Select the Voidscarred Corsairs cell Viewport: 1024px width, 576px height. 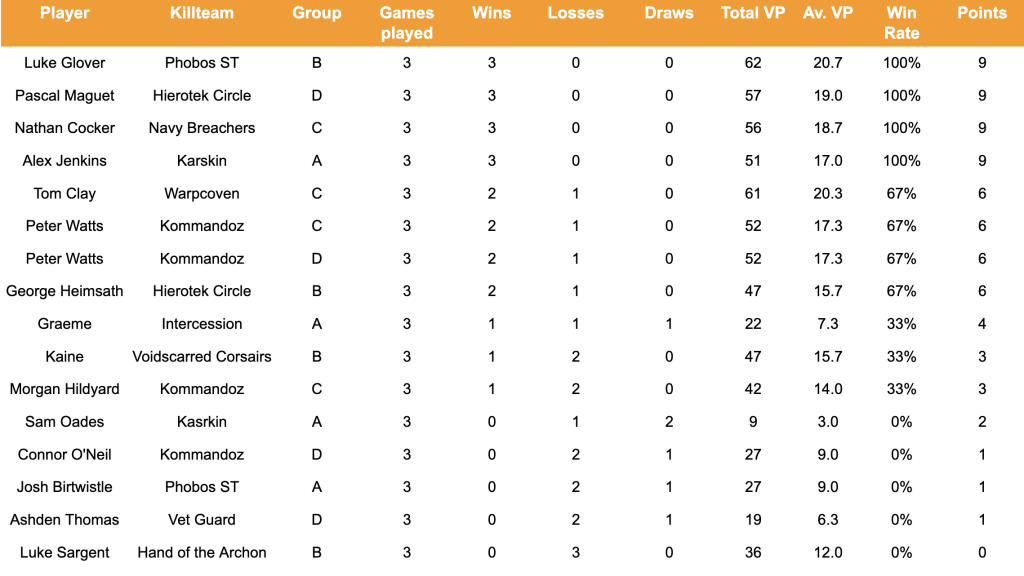pyautogui.click(x=202, y=357)
